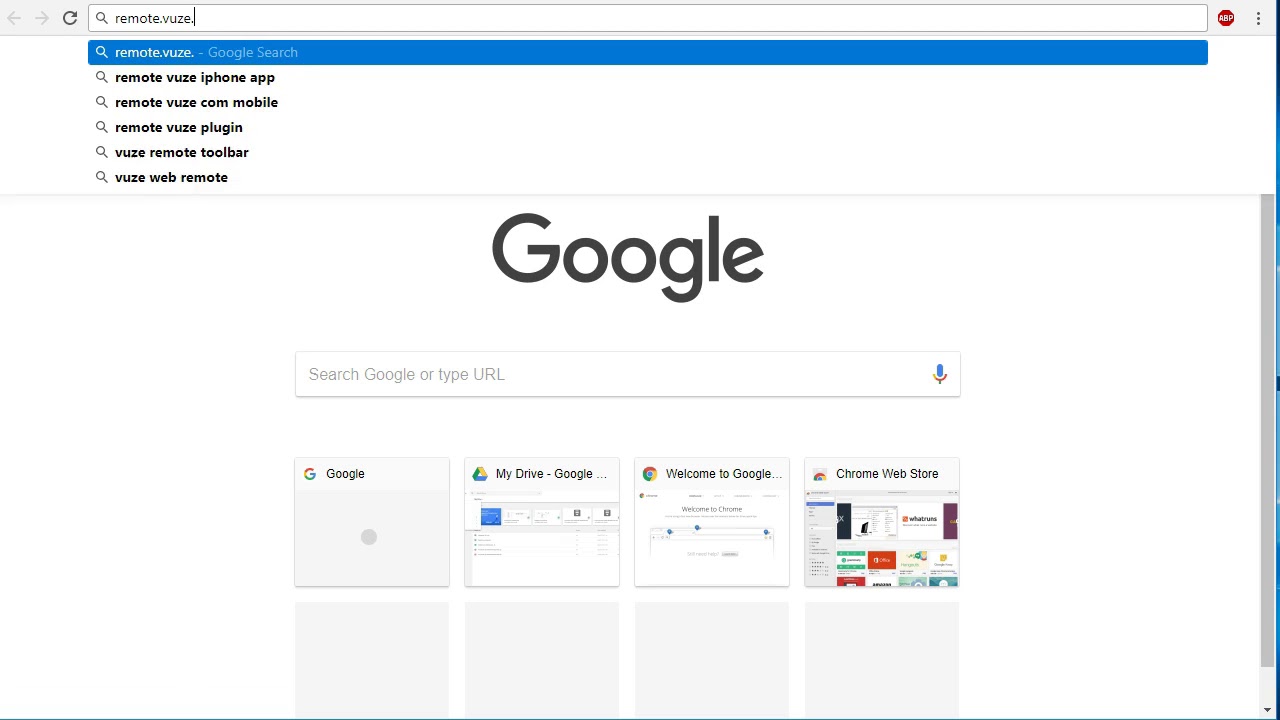Viewport: 1280px width, 720px height.
Task: Click the microphone voice search icon
Action: pyautogui.click(x=940, y=374)
